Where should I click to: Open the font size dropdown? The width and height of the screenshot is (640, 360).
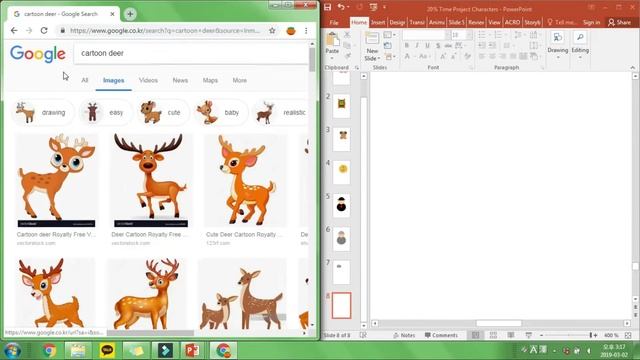(469, 35)
